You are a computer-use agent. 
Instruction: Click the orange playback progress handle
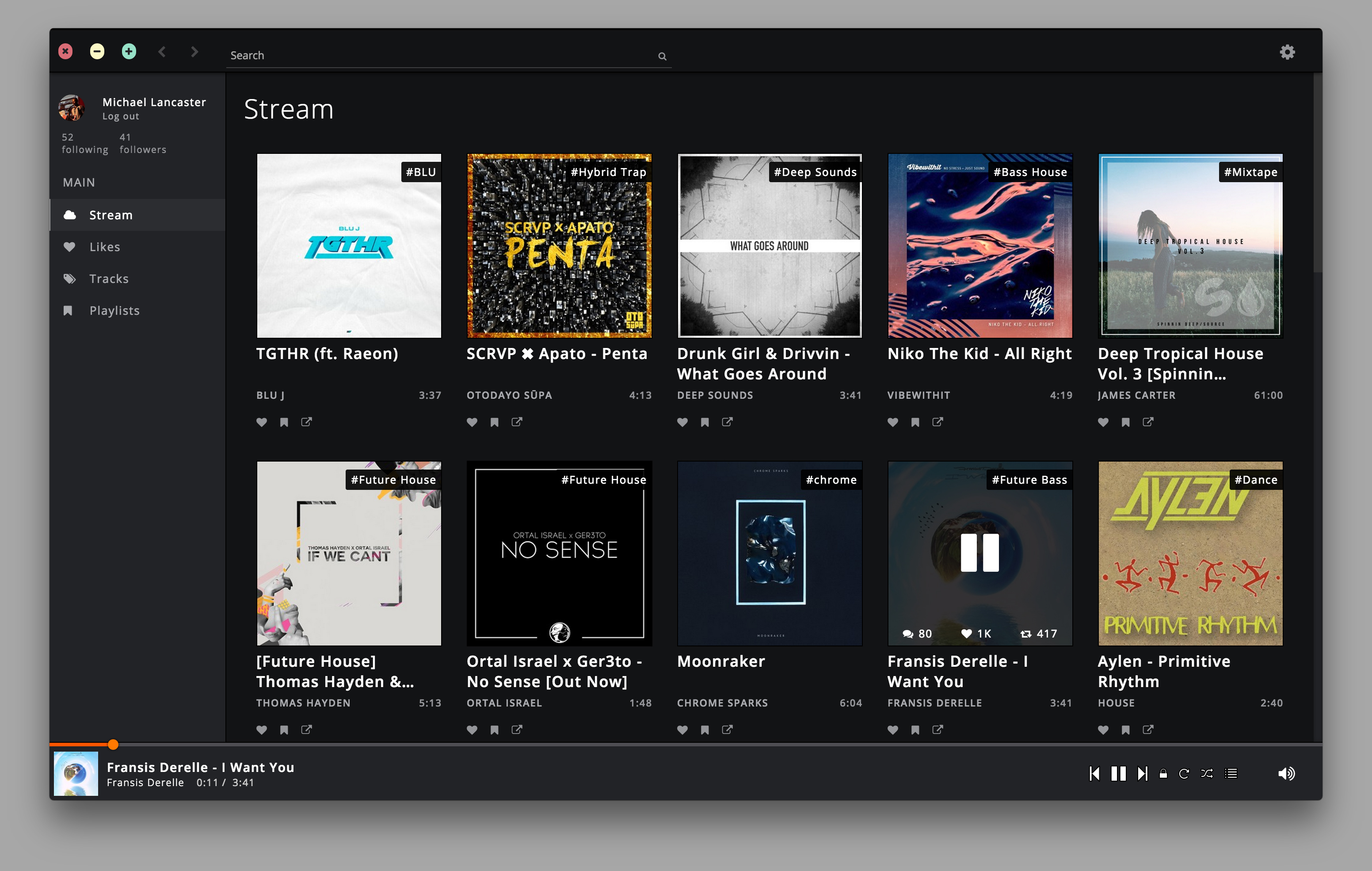point(113,745)
